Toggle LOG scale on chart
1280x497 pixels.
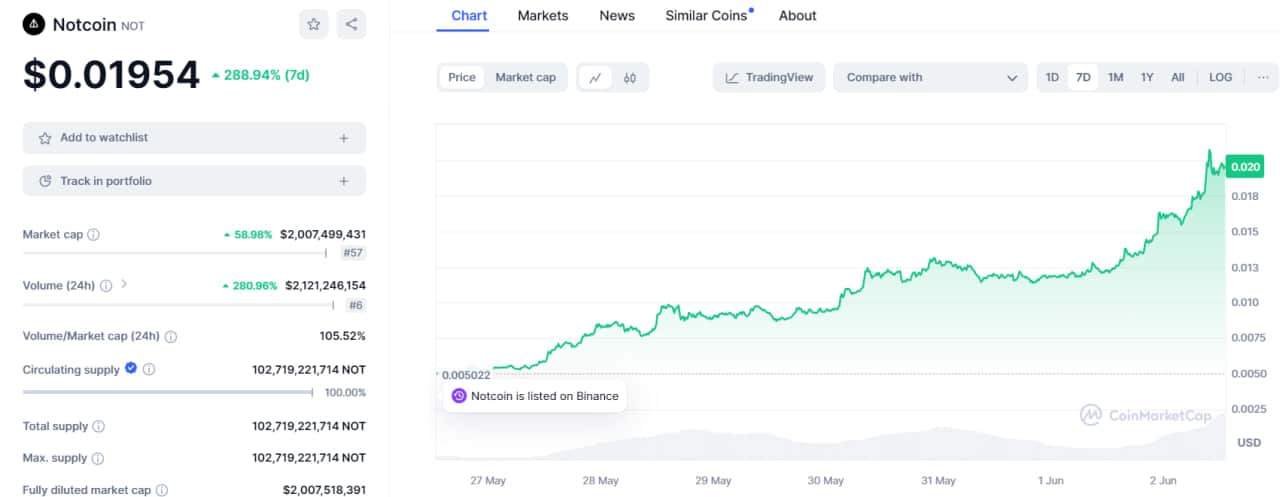pos(1220,77)
